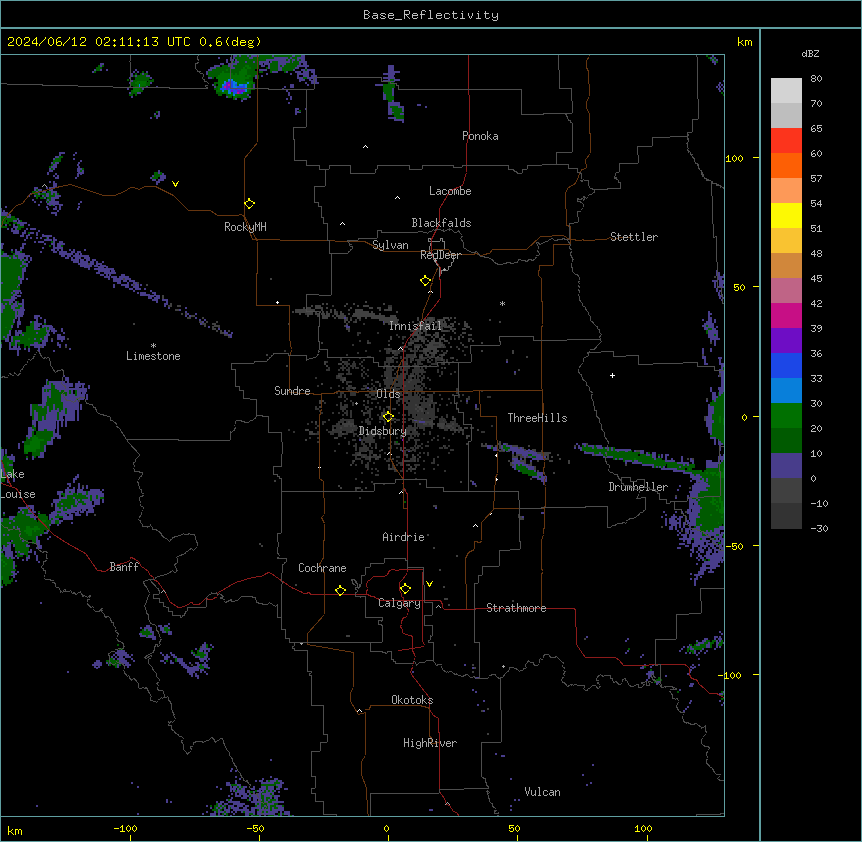Click the blue 36 dBZ legend swatch
This screenshot has width=862, height=842.
point(786,365)
